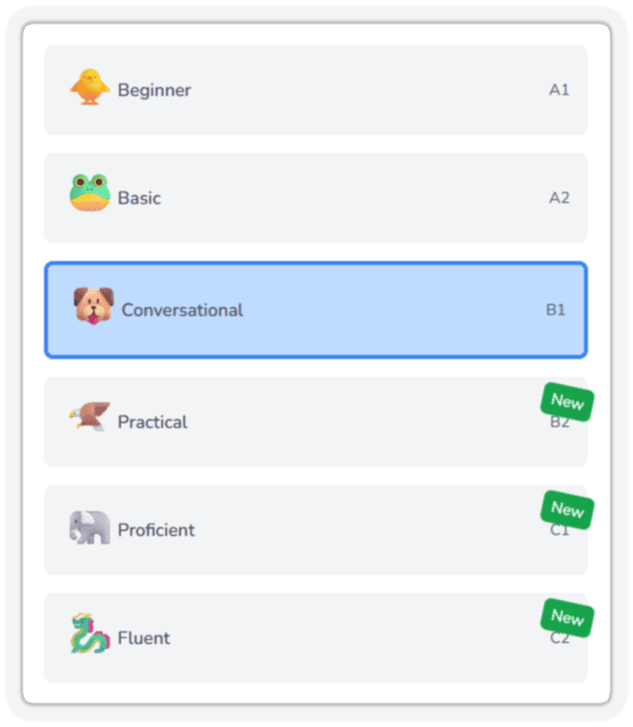This screenshot has height=727, width=633.
Task: Choose the Proficient level option
Action: click(316, 530)
